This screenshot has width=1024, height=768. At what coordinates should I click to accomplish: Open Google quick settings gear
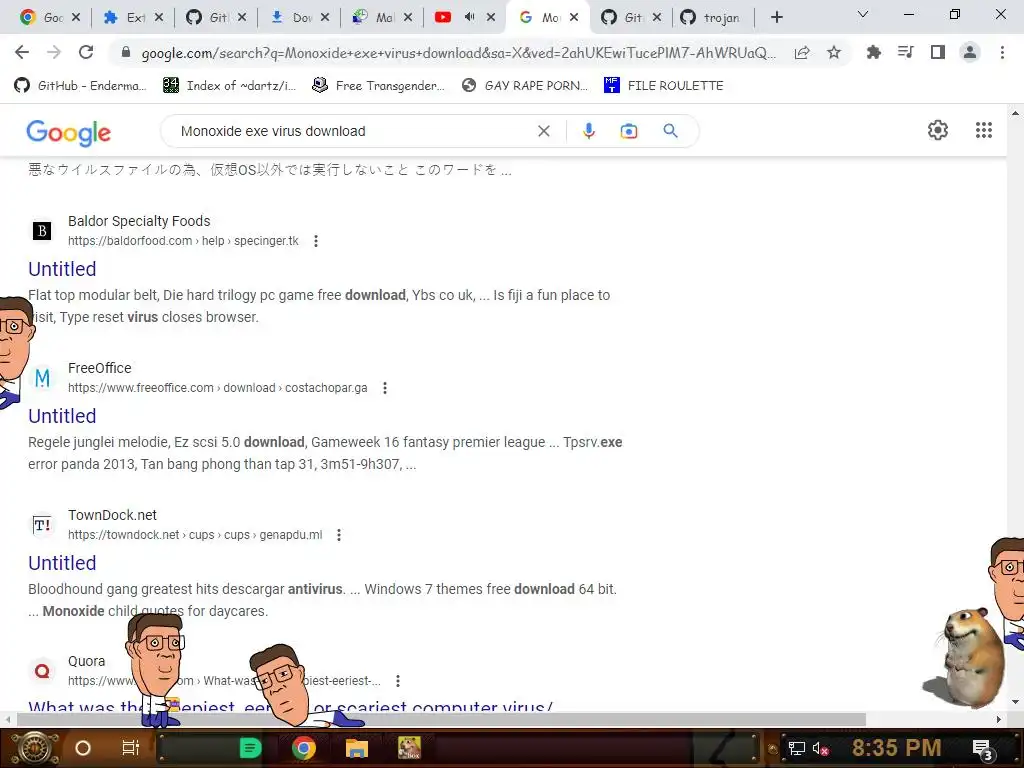(938, 130)
